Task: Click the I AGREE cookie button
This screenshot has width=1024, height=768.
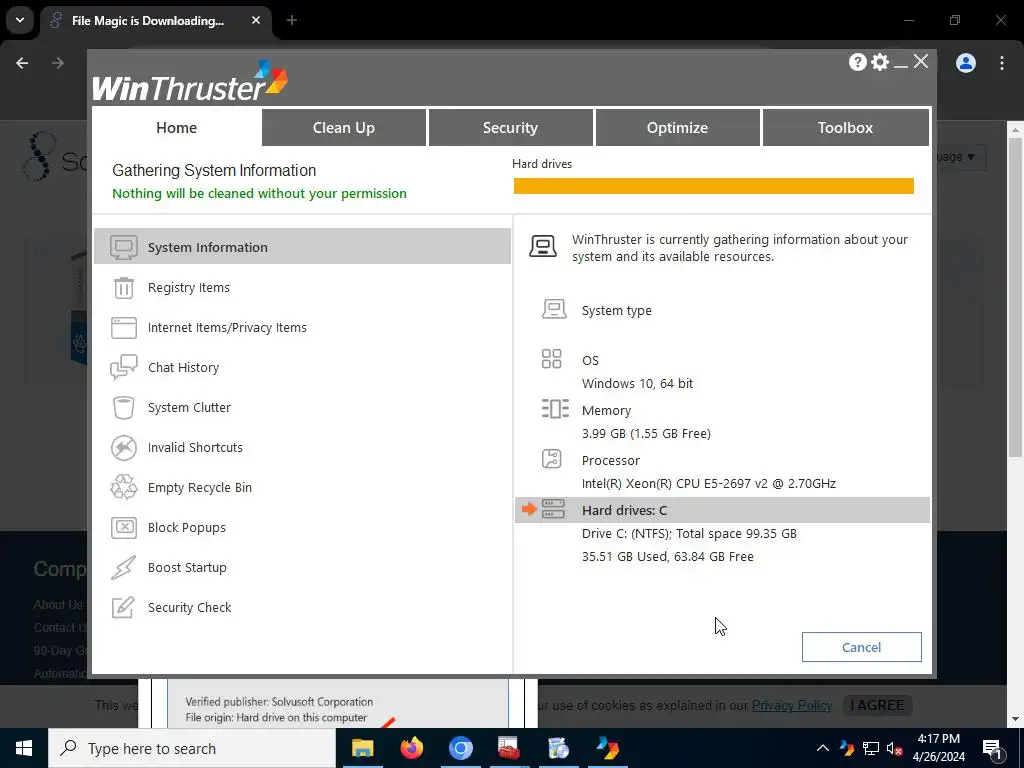Action: pyautogui.click(x=877, y=705)
